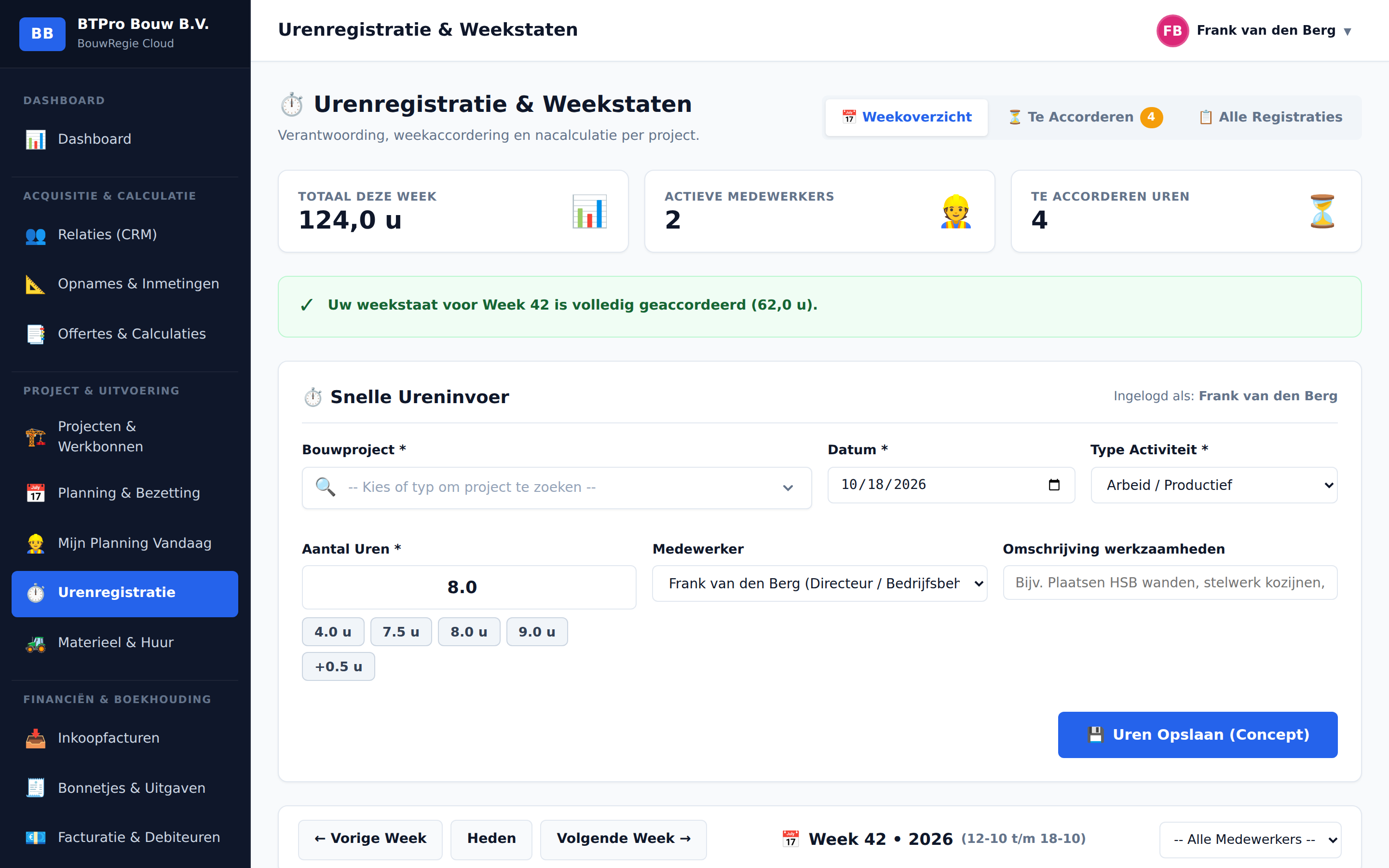Screen dimensions: 1389x868
Task: Expand the Frank van den Berg user menu arrow
Action: coord(1347,31)
